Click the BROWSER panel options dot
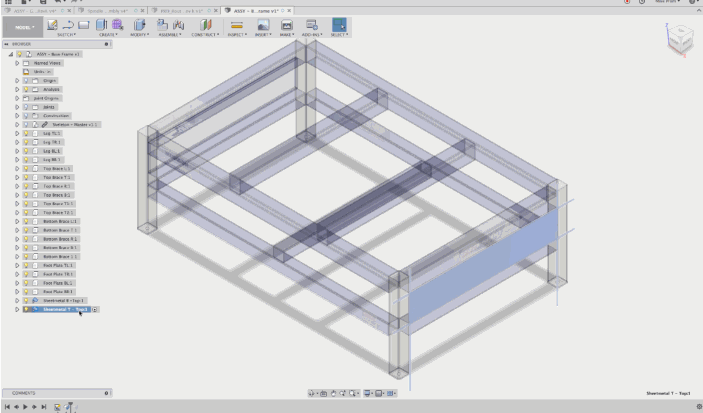The height and width of the screenshot is (413, 703). [106, 44]
